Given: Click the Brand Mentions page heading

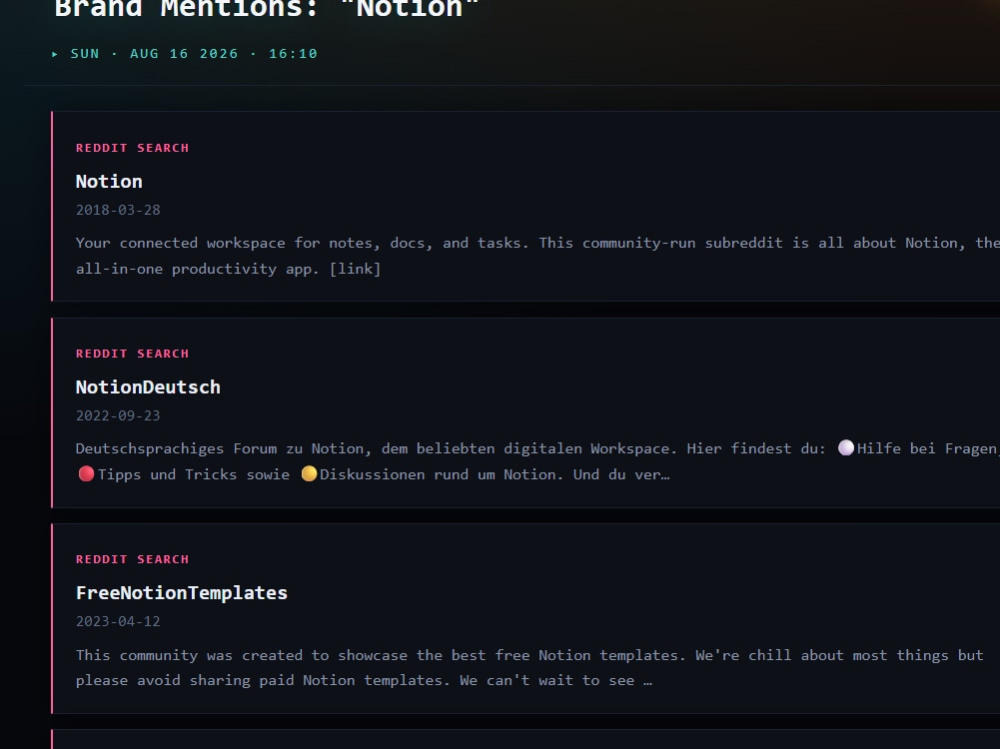Looking at the screenshot, I should [x=267, y=9].
